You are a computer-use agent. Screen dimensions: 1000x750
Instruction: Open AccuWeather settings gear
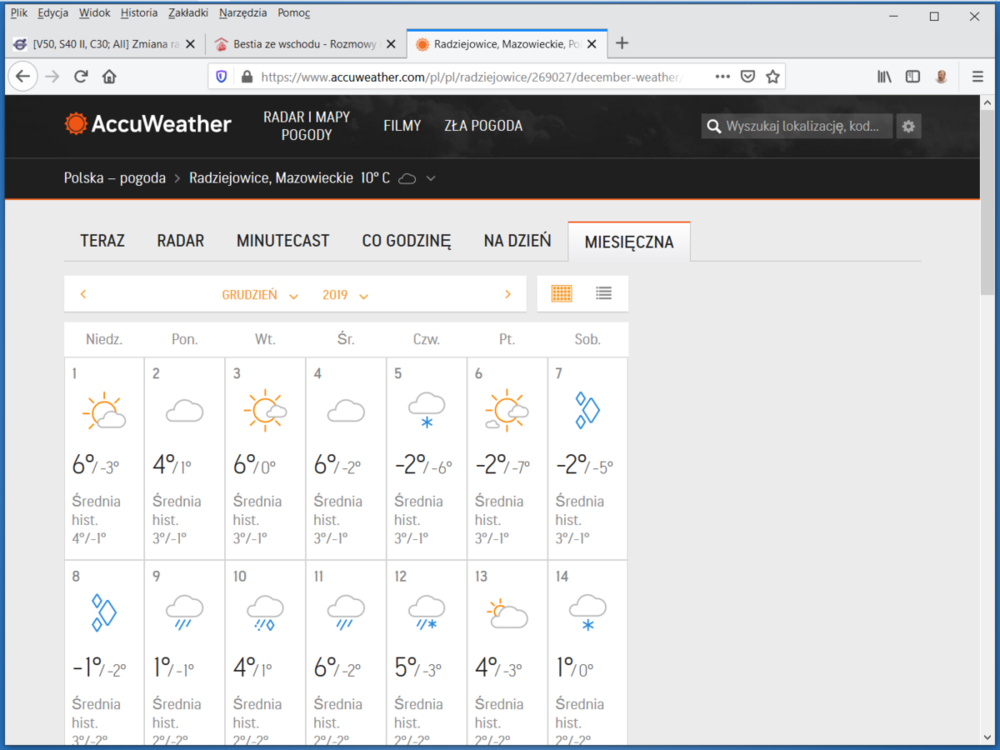(x=908, y=126)
